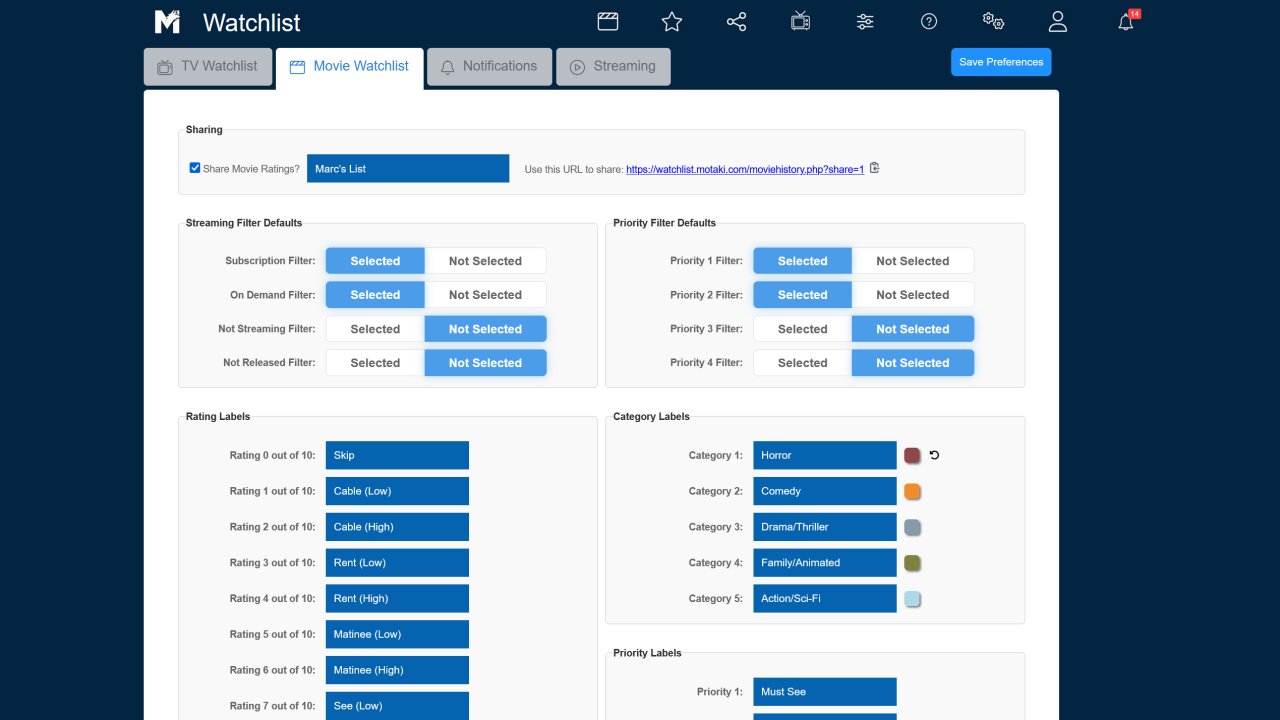Click the Save Preferences button

click(1001, 62)
